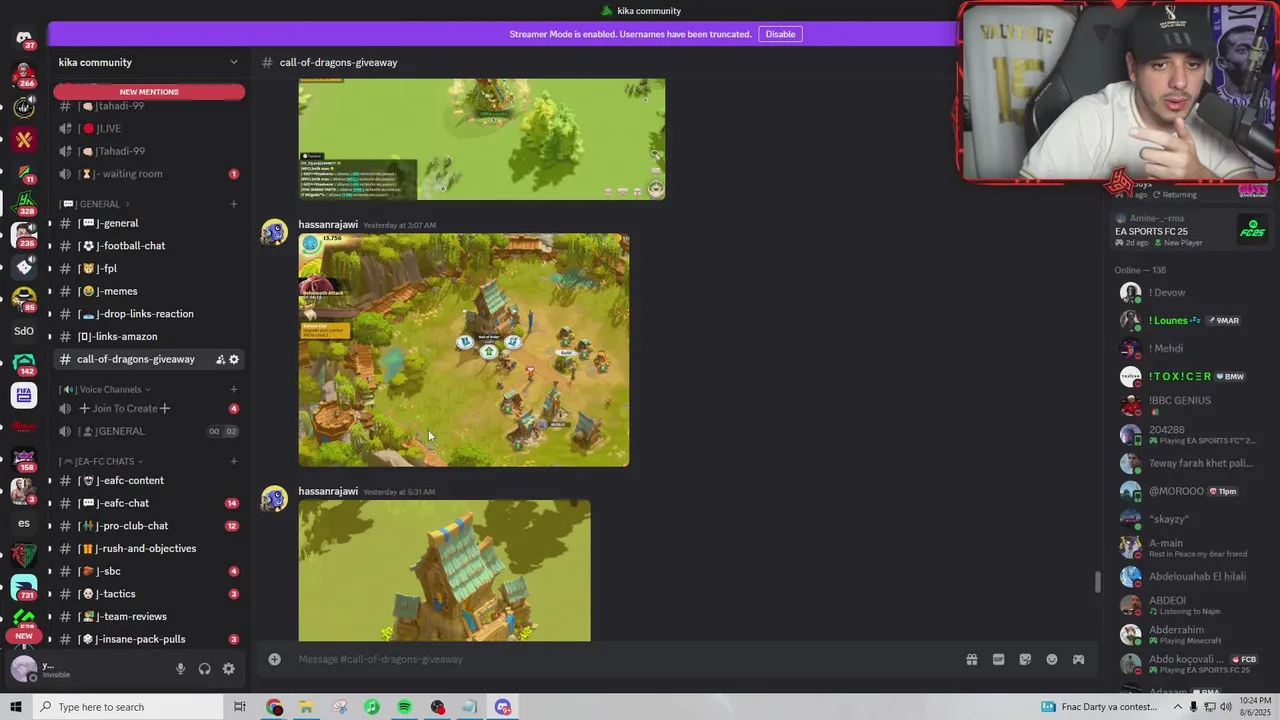Join the Join To Create voice channel
The image size is (1280, 720).
[x=148, y=408]
